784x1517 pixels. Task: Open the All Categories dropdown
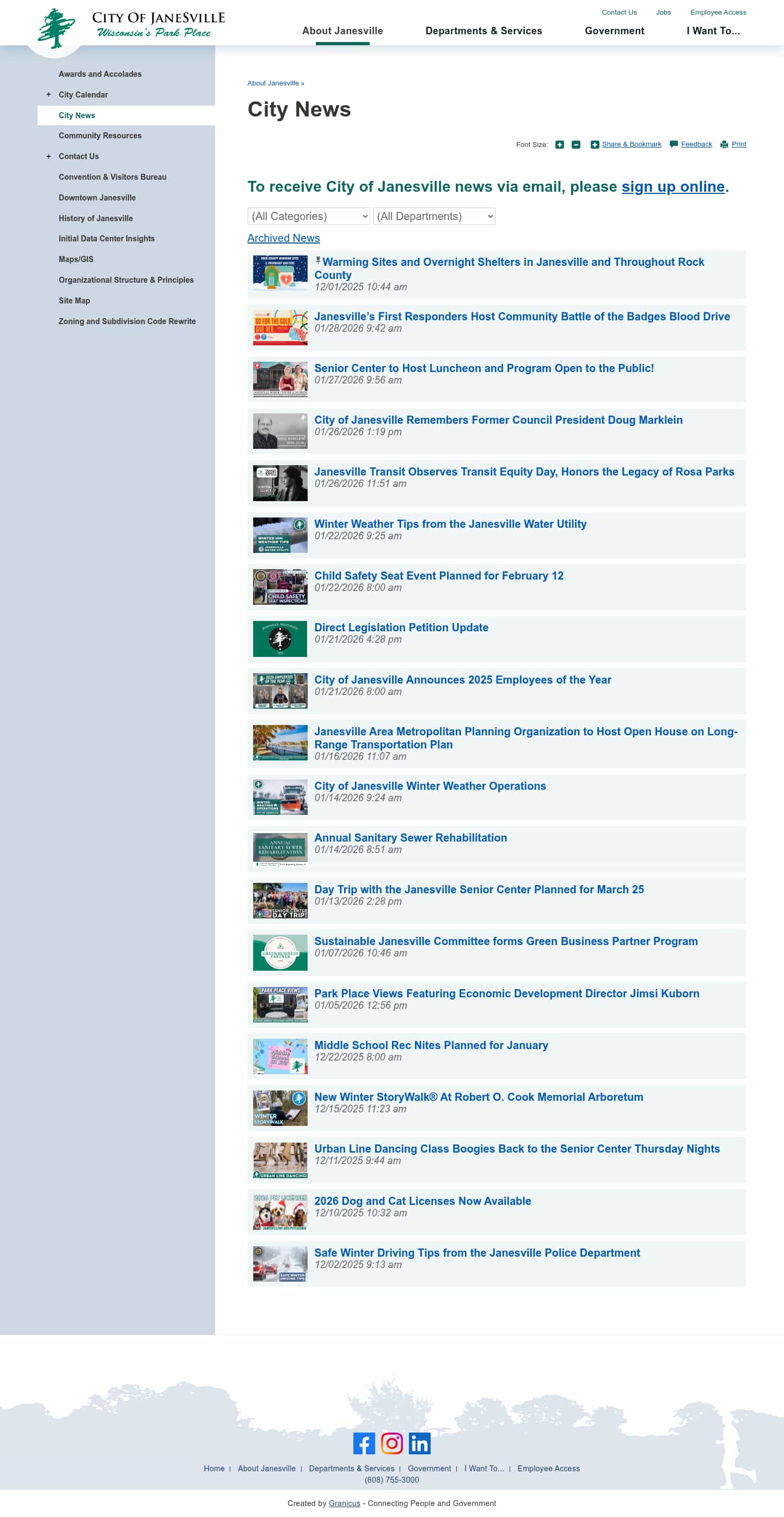(x=308, y=216)
